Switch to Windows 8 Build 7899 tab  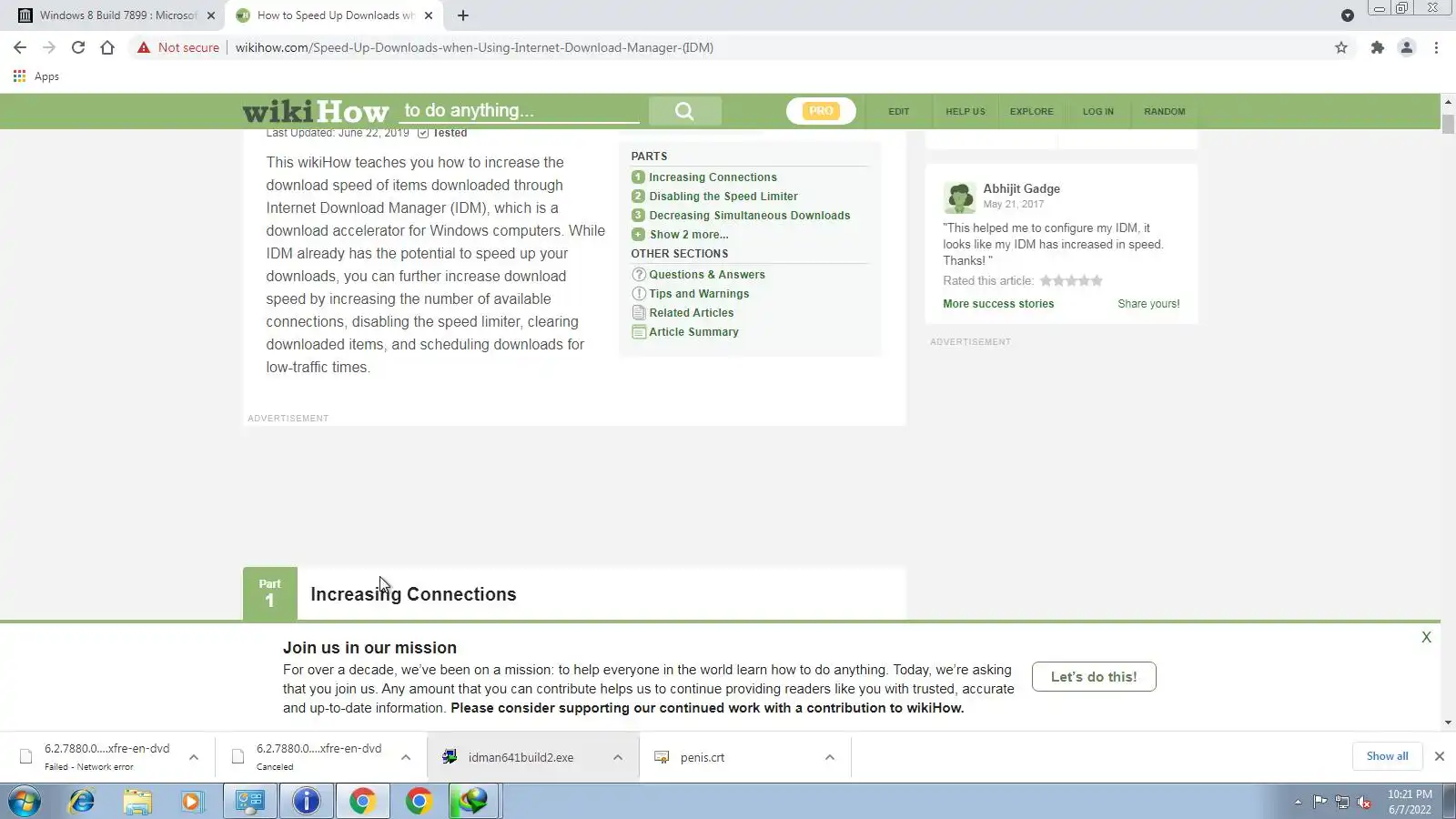116,15
